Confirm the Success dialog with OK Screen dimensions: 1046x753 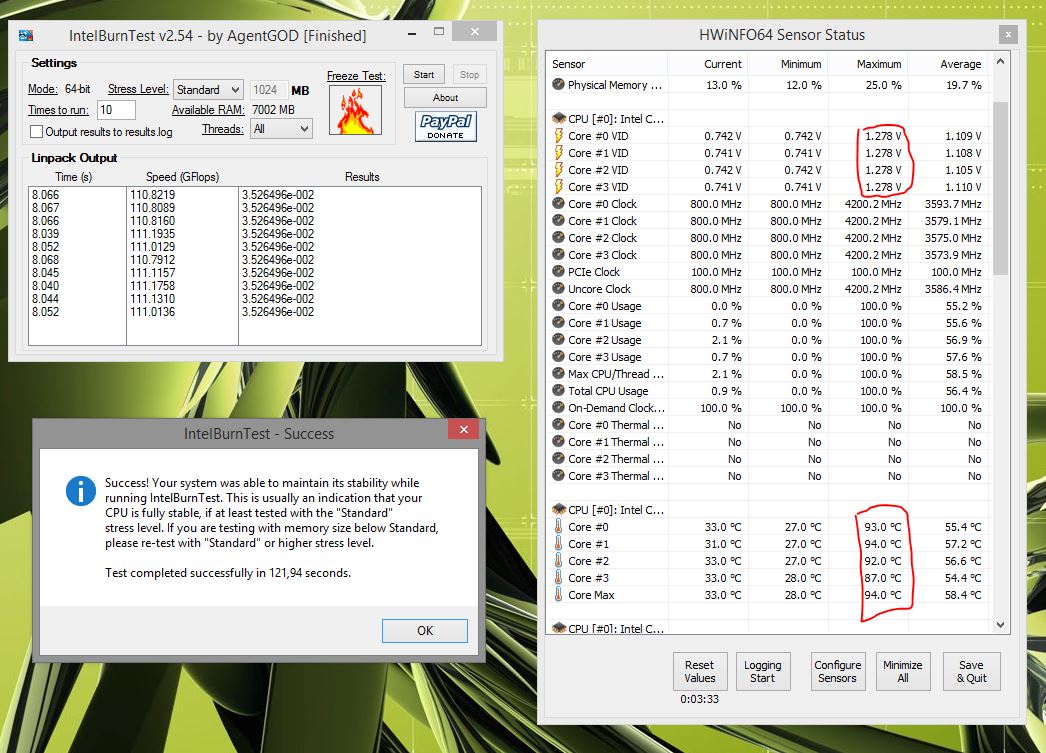pyautogui.click(x=425, y=630)
